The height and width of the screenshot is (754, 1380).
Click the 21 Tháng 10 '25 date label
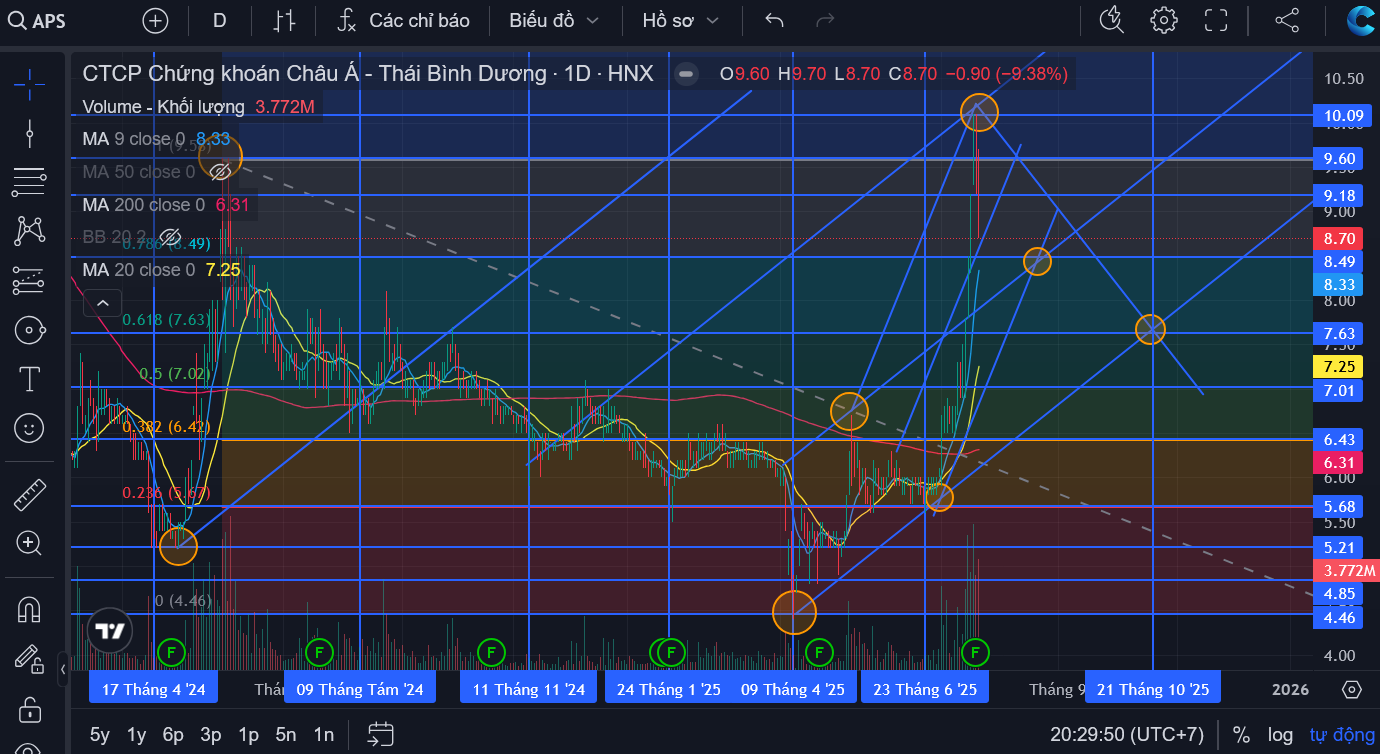click(x=1153, y=689)
